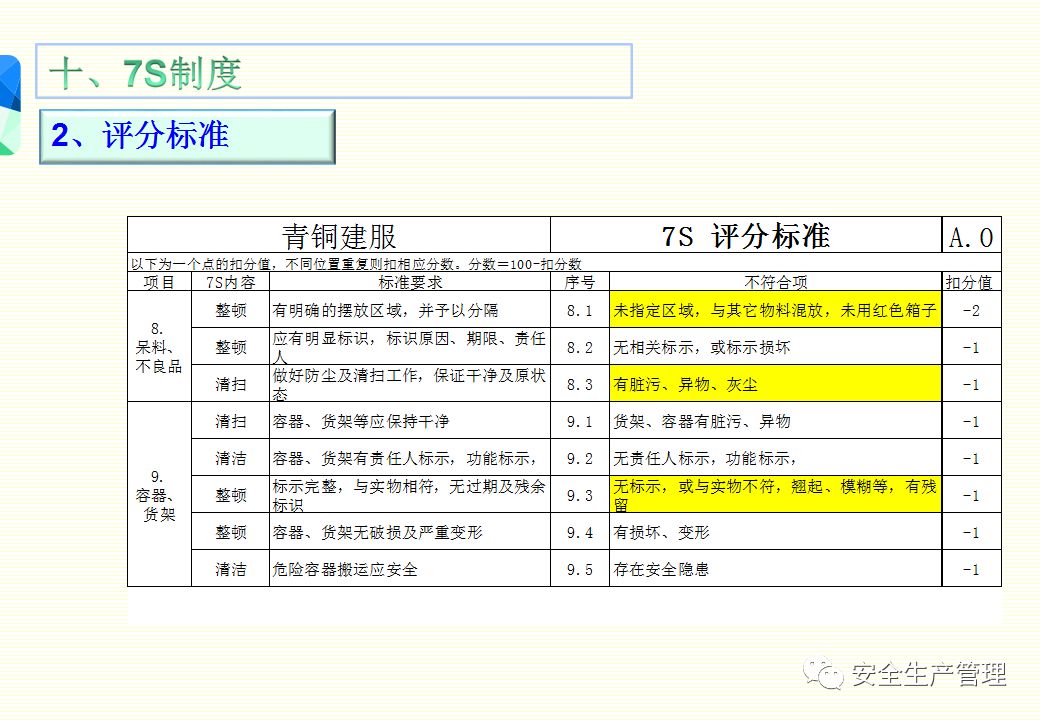Image resolution: width=1040 pixels, height=720 pixels.
Task: Select the column header "项目"
Action: pyautogui.click(x=159, y=282)
